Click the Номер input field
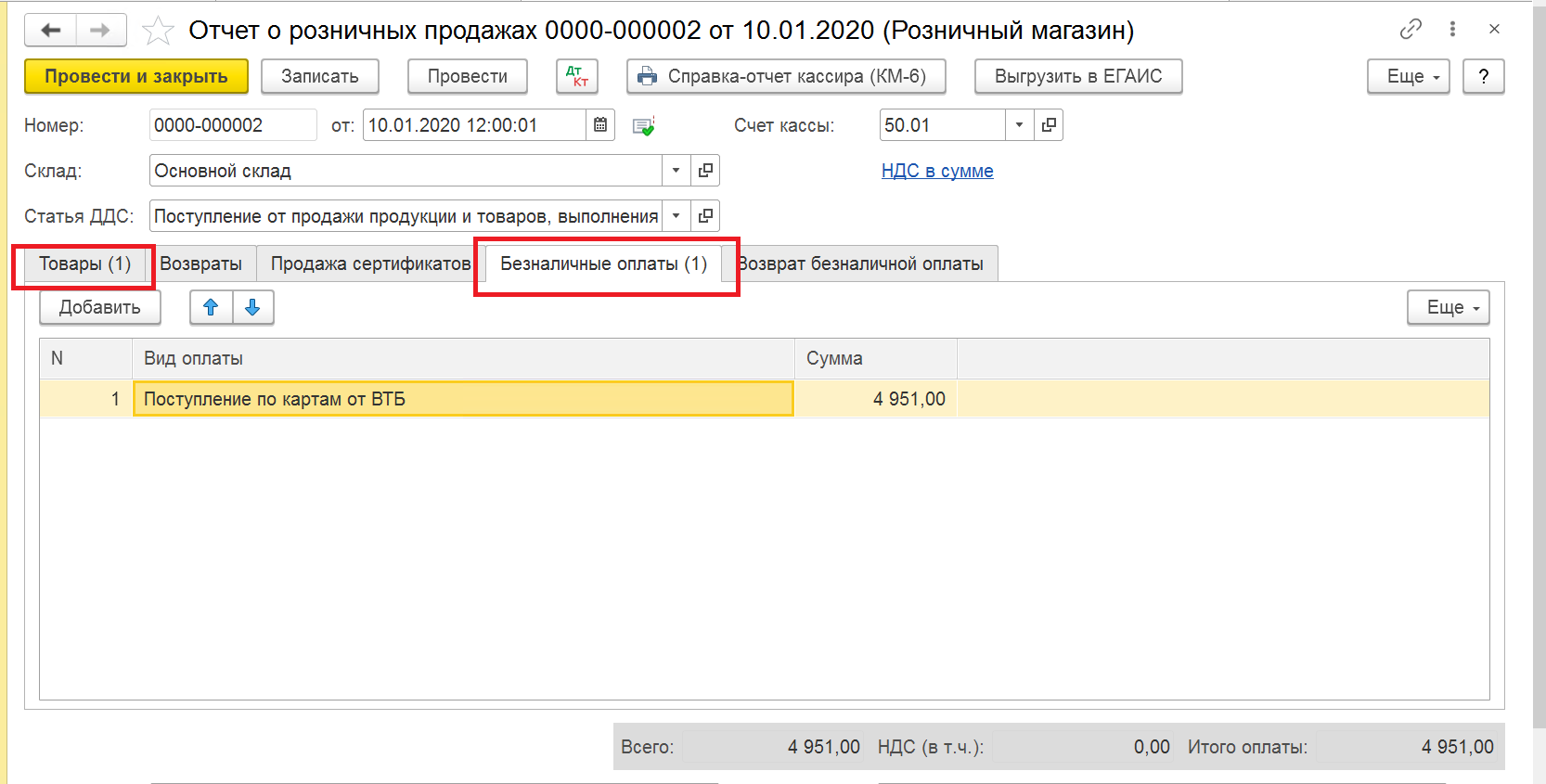Viewport: 1546px width, 784px height. coord(232,125)
